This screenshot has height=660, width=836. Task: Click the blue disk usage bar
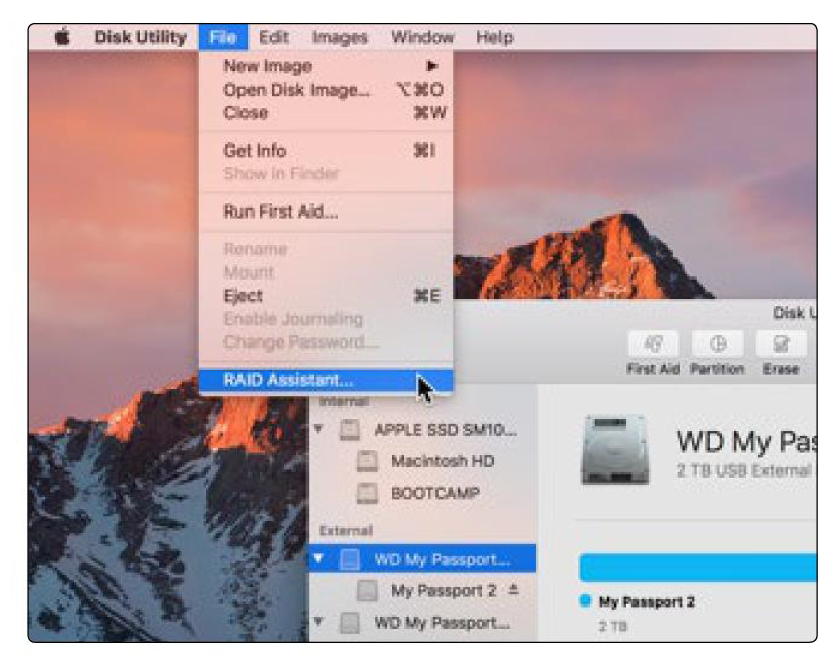click(698, 567)
